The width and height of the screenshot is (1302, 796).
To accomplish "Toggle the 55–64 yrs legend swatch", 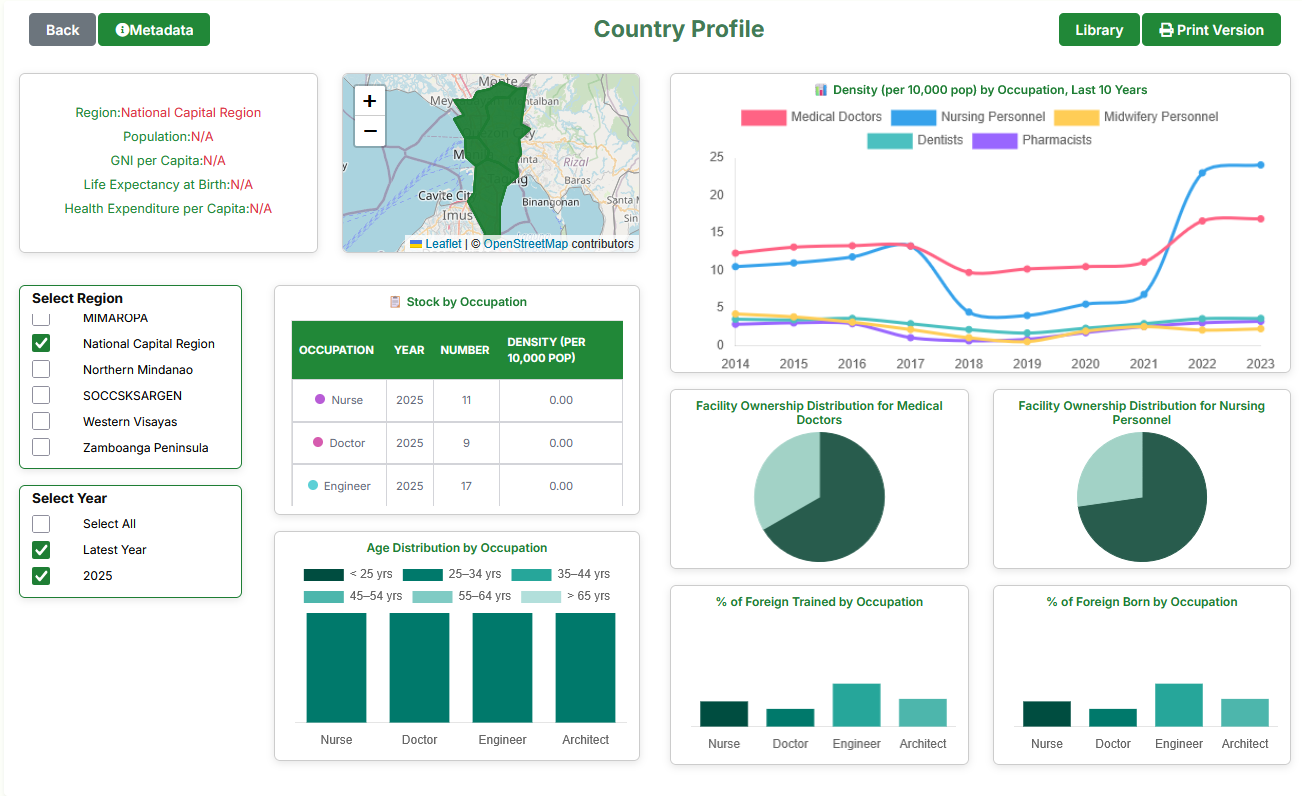I will tap(432, 596).
